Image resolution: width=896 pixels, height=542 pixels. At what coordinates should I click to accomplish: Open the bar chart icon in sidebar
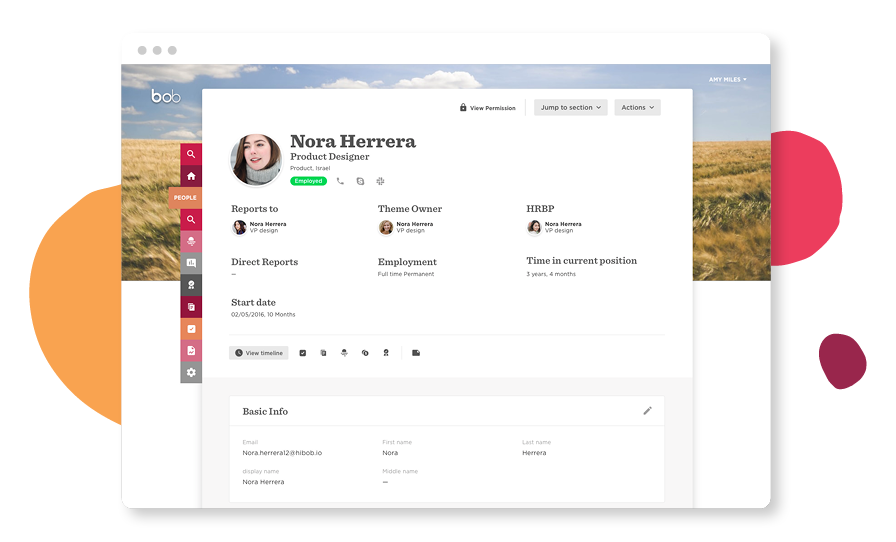(191, 263)
